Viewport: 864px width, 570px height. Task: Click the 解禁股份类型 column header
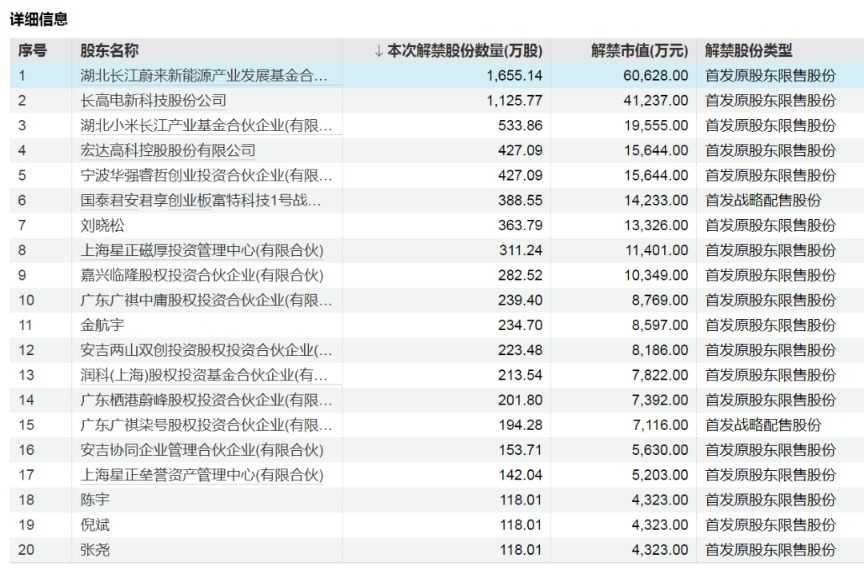click(x=748, y=51)
